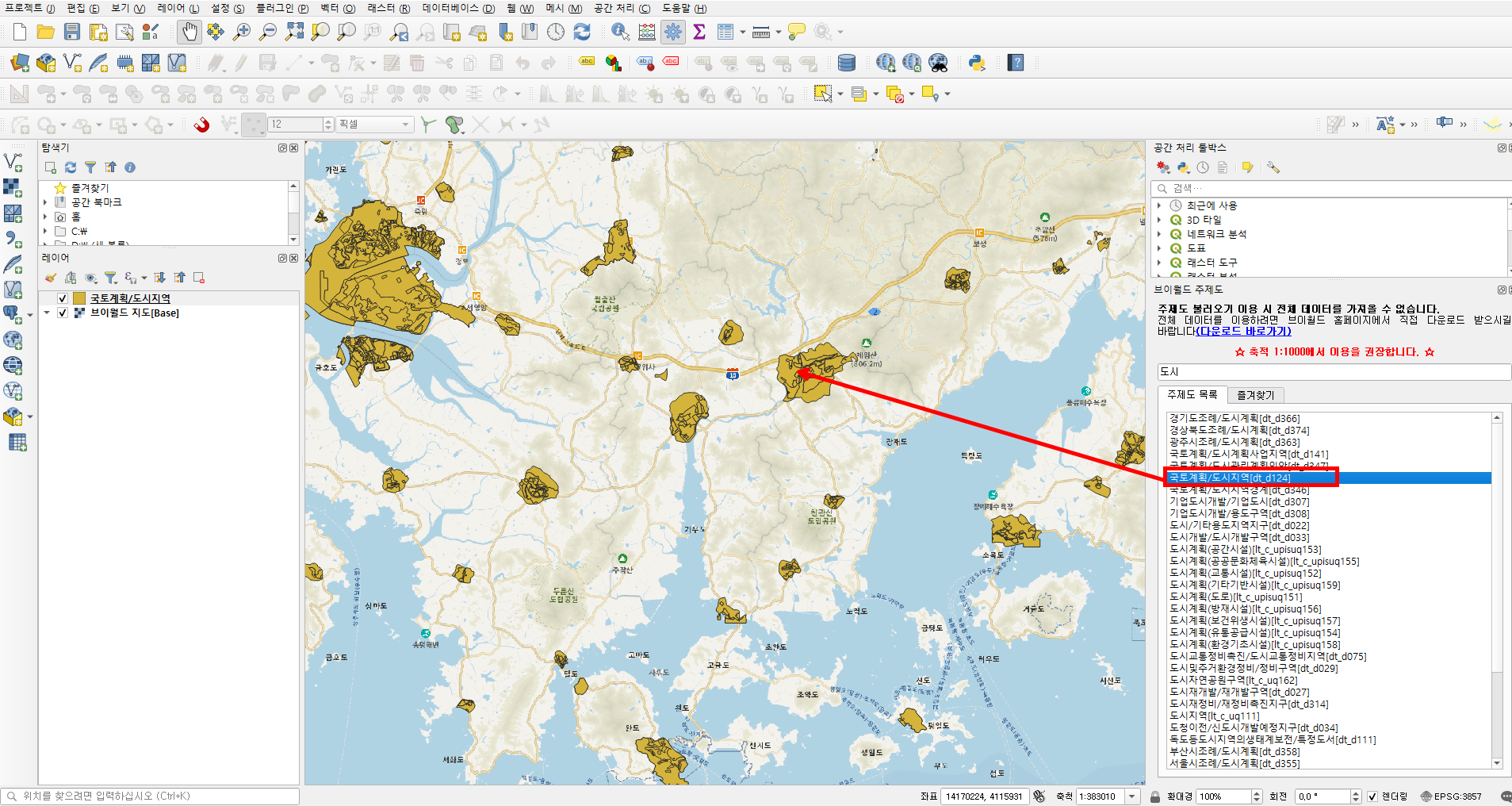1512x806 pixels.
Task: Select the Pan Map hand tool
Action: click(189, 32)
